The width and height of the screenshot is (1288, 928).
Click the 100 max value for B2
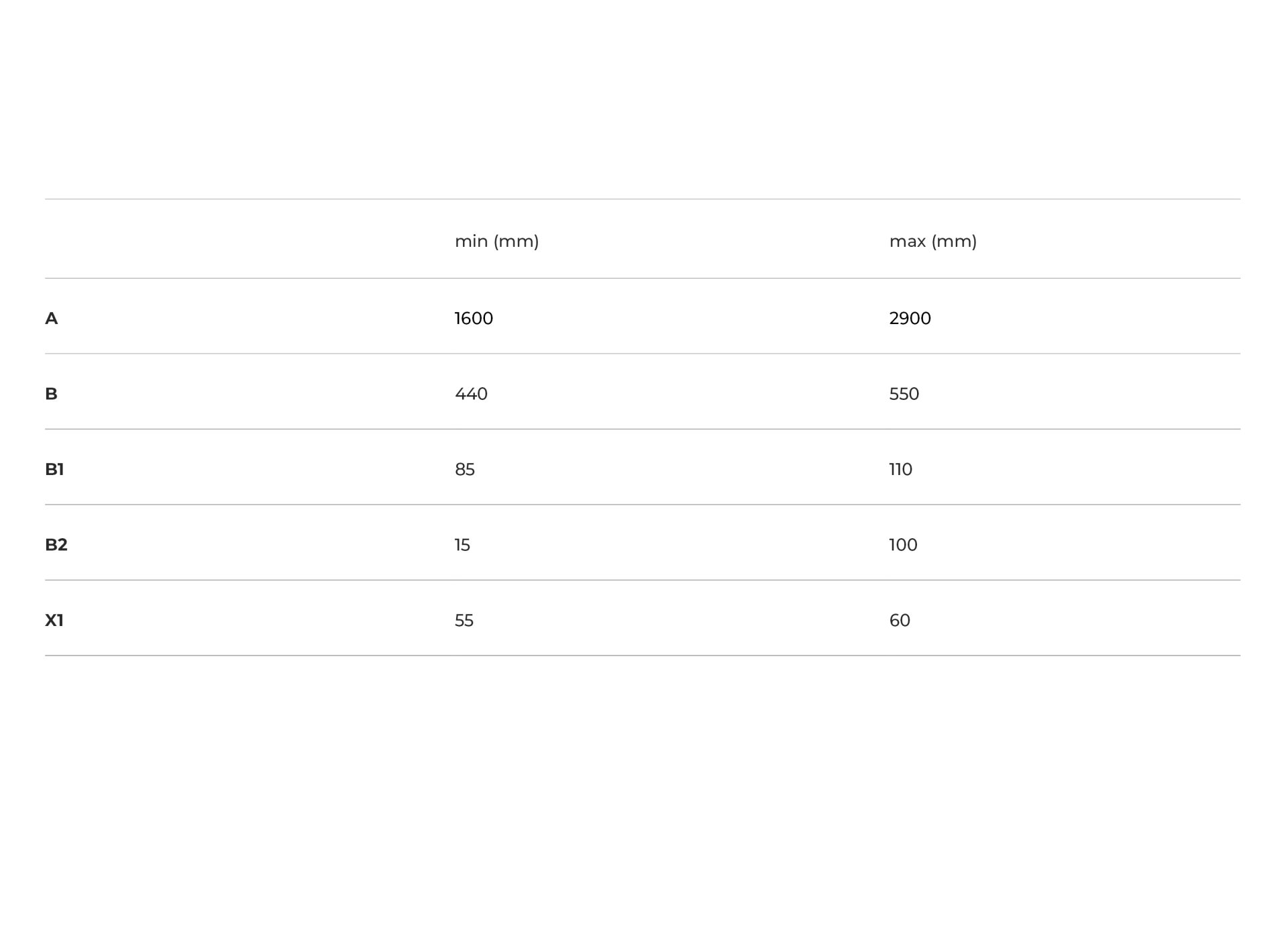(903, 545)
